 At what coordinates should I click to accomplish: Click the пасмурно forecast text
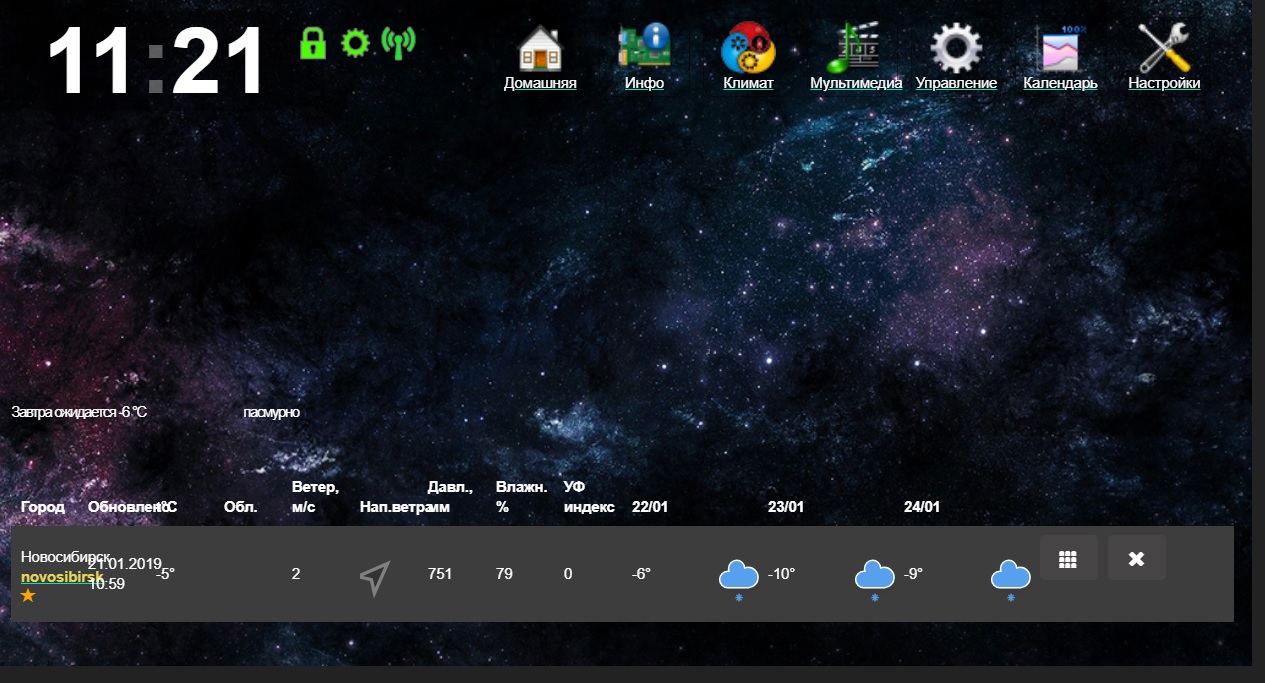click(271, 412)
